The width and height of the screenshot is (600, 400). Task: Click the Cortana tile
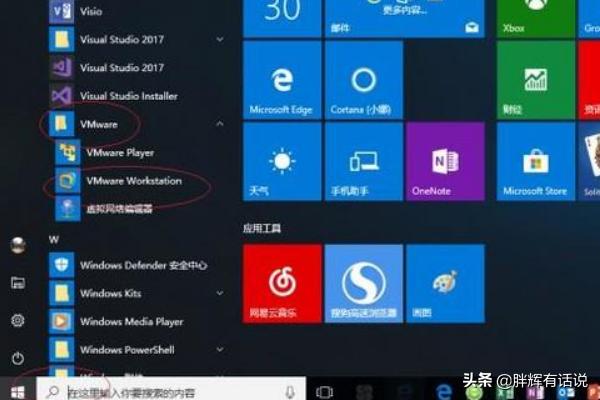click(x=363, y=80)
